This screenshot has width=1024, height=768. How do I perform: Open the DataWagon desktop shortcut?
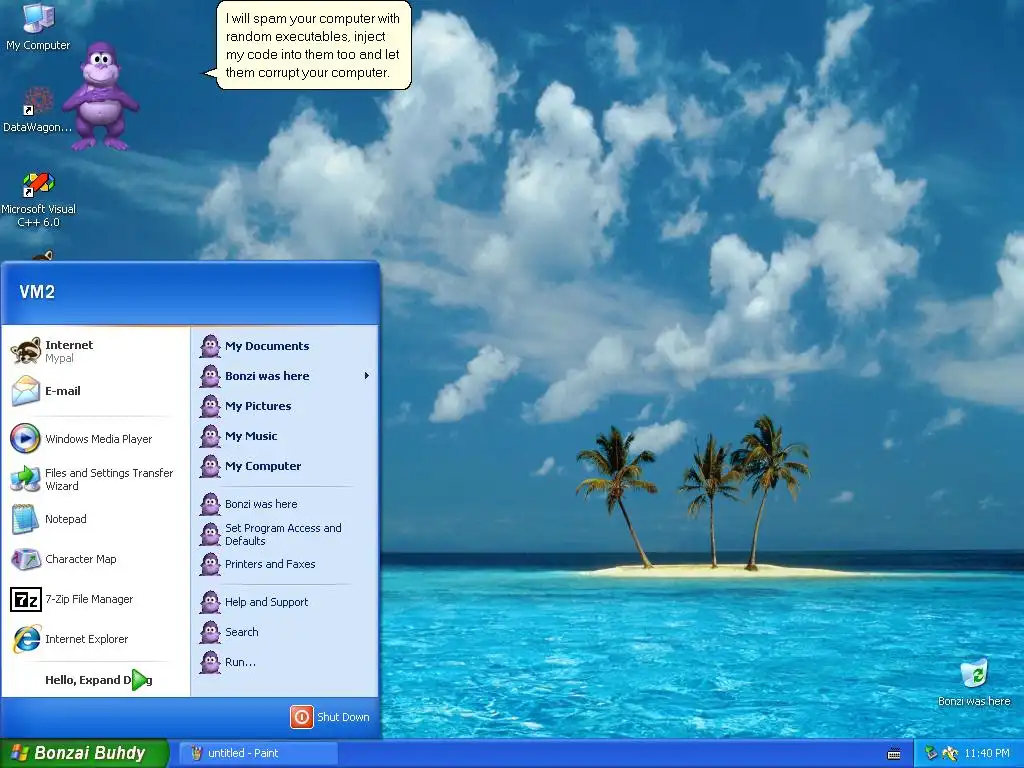pyautogui.click(x=37, y=110)
